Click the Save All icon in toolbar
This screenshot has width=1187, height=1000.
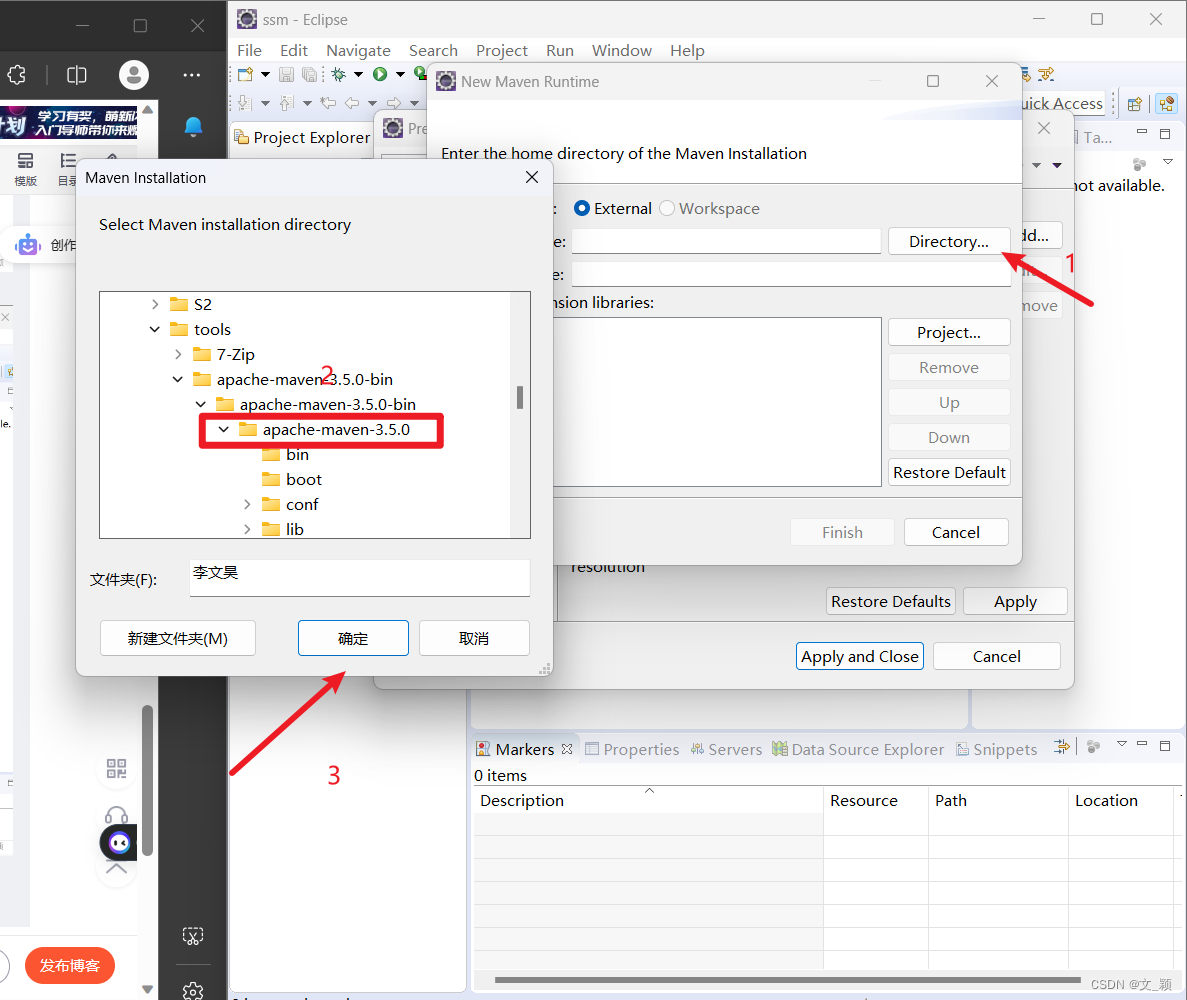click(310, 75)
